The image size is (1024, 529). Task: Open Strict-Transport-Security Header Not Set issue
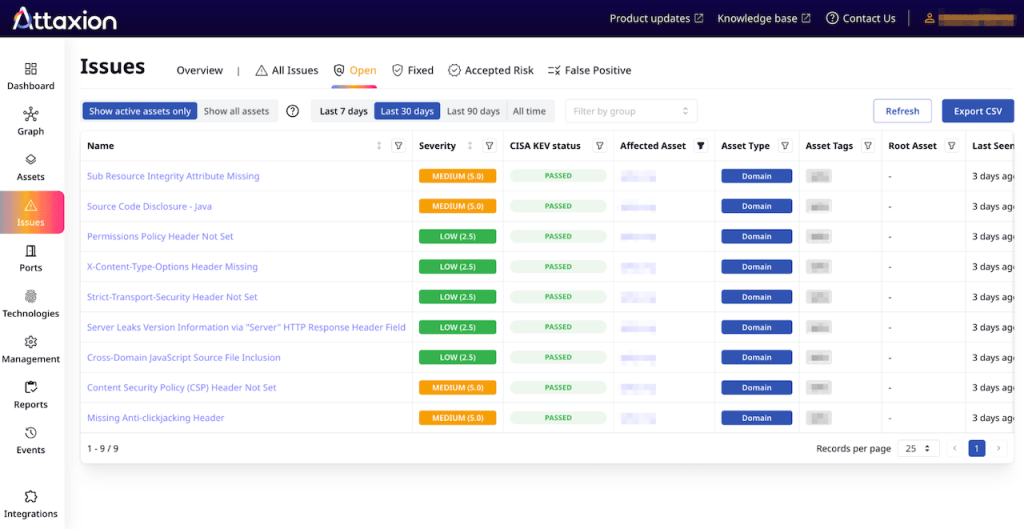pos(172,297)
